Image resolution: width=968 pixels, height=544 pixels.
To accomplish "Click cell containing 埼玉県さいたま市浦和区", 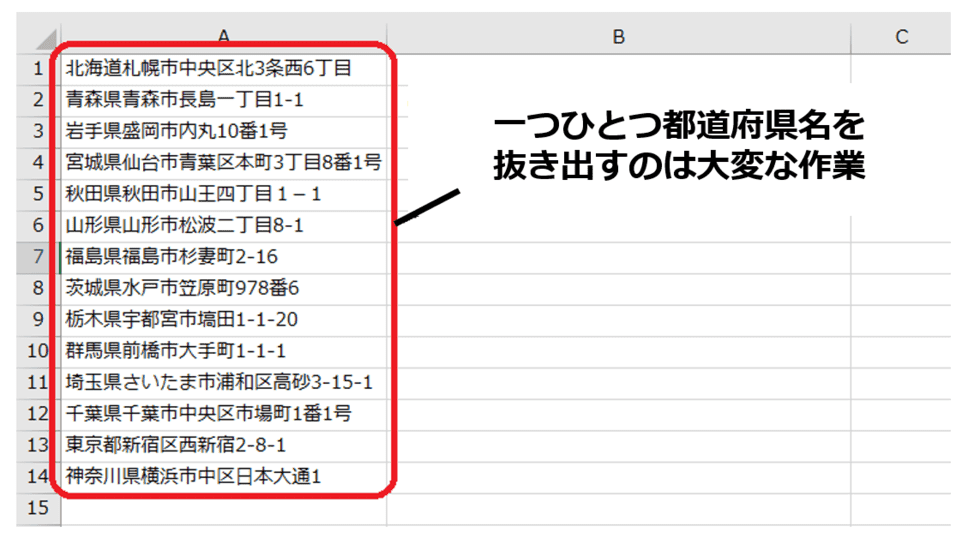I will tap(219, 382).
